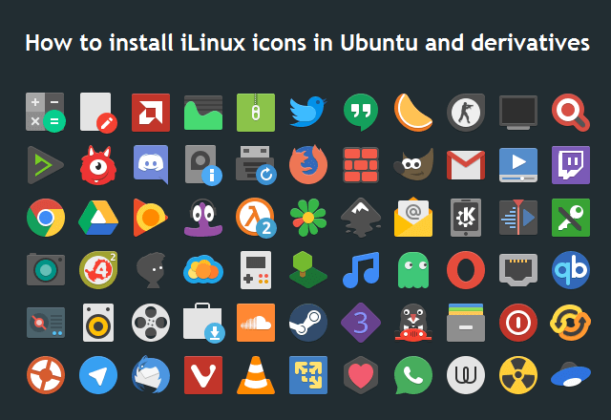Screen dimensions: 611x420
Task: Click the orange Clementine slice icon
Action: coord(413,112)
